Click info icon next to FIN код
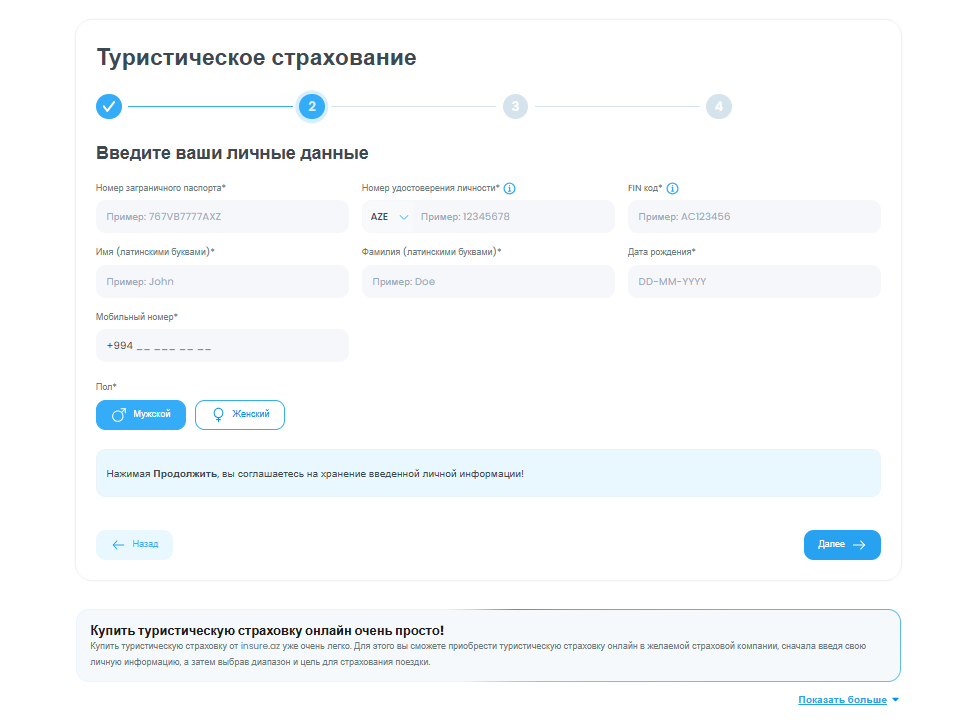Image resolution: width=970 pixels, height=723 pixels. pos(673,188)
